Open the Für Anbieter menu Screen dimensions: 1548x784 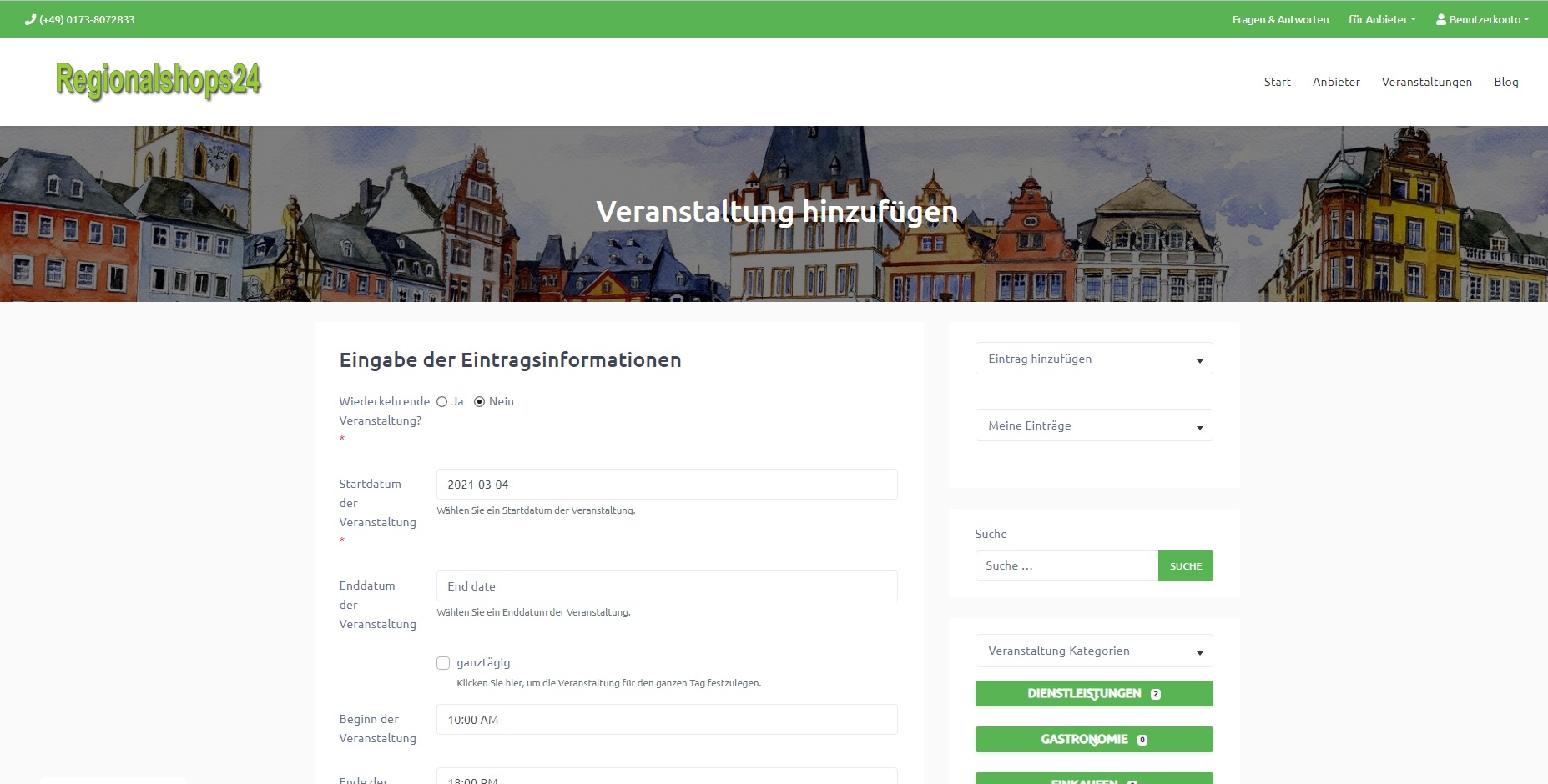tap(1381, 19)
